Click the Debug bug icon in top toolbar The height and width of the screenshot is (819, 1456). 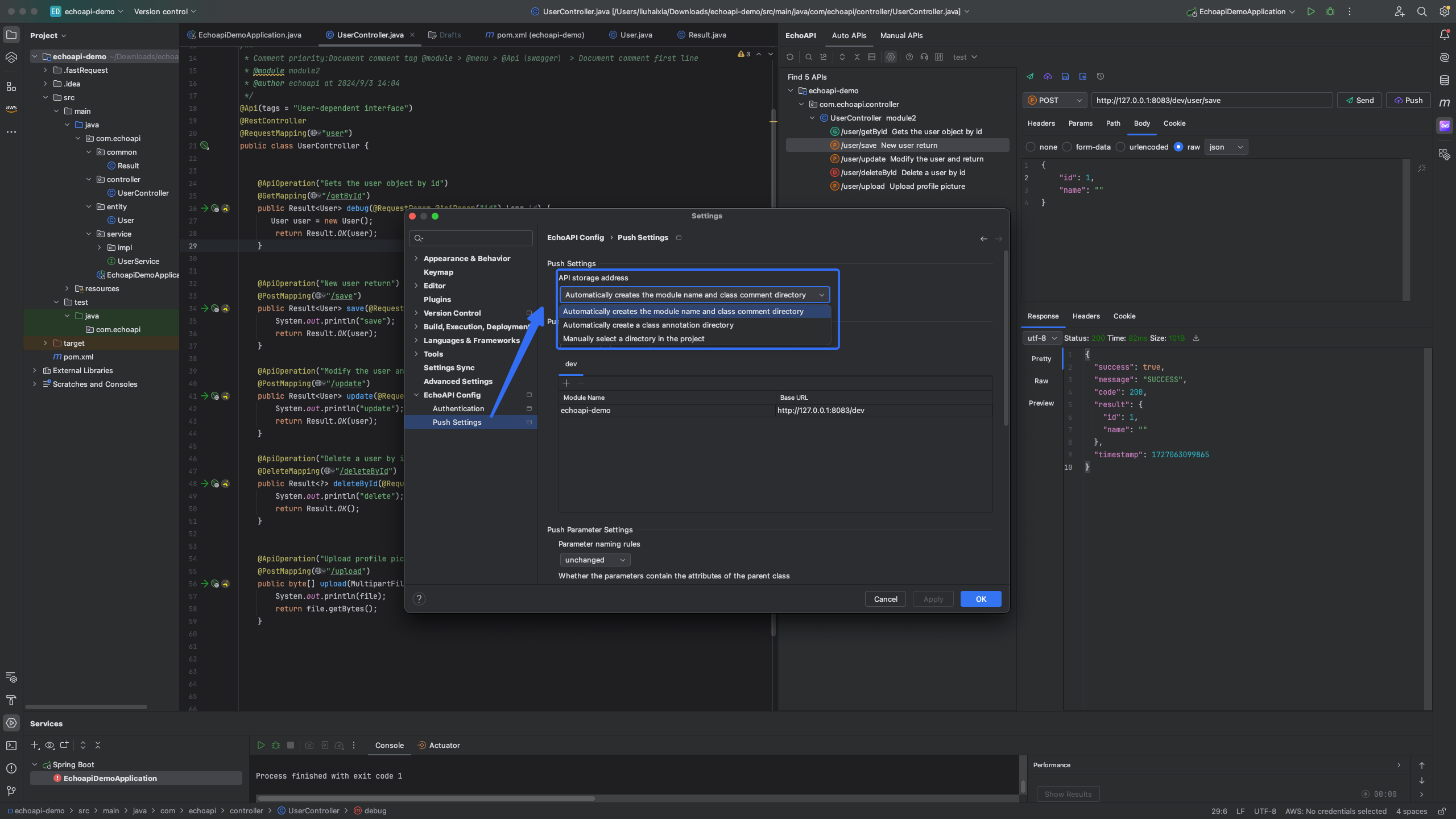[1330, 11]
